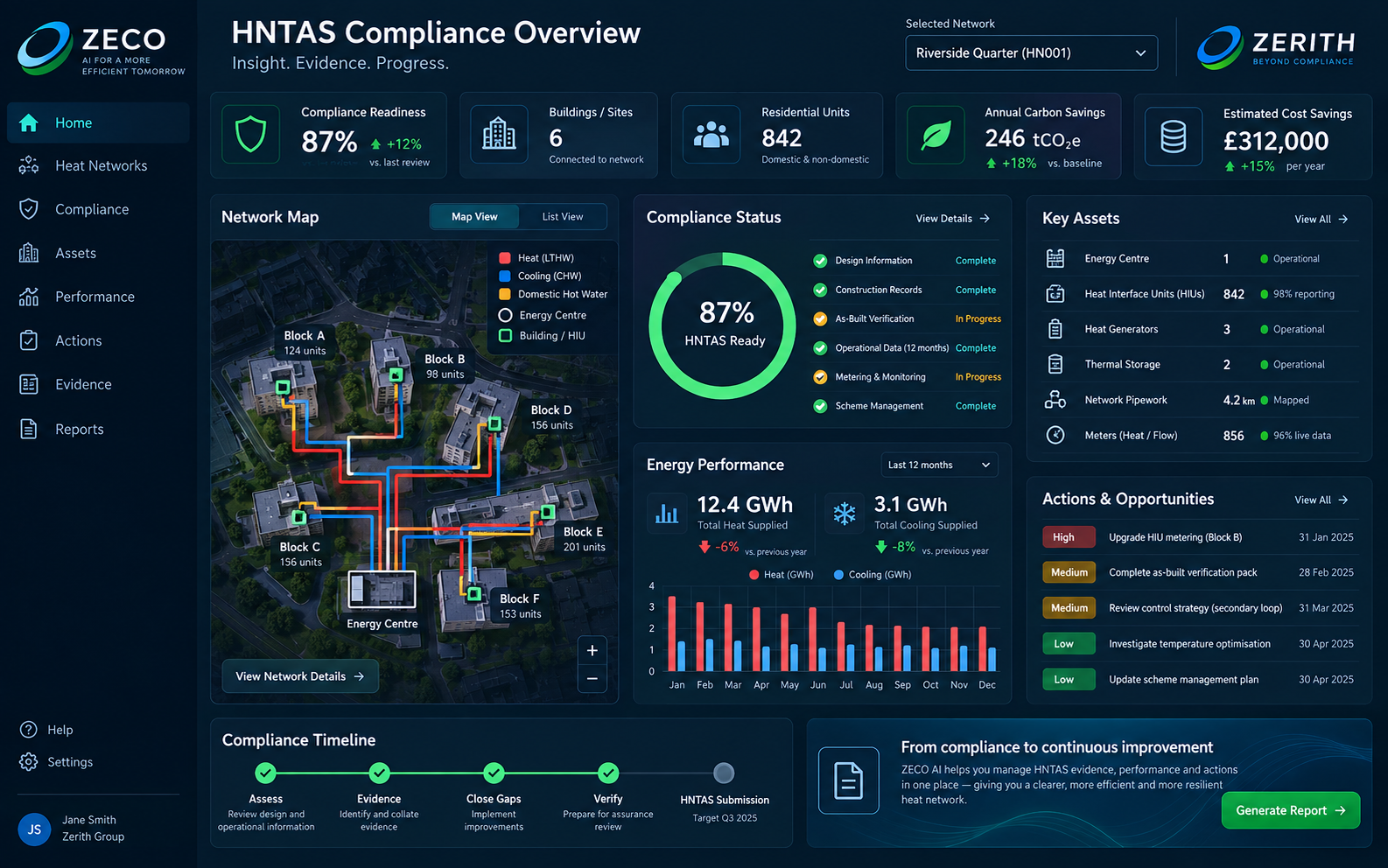
Task: Click the Heat (LTHW) red legend swatch
Action: tap(505, 258)
